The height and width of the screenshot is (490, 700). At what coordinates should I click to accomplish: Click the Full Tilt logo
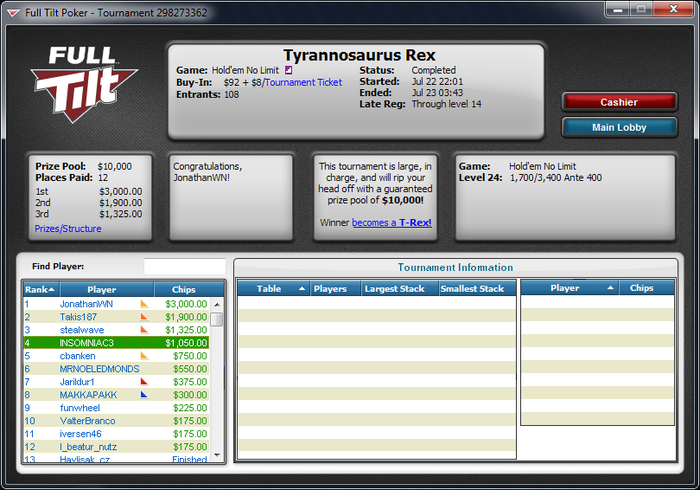point(84,84)
